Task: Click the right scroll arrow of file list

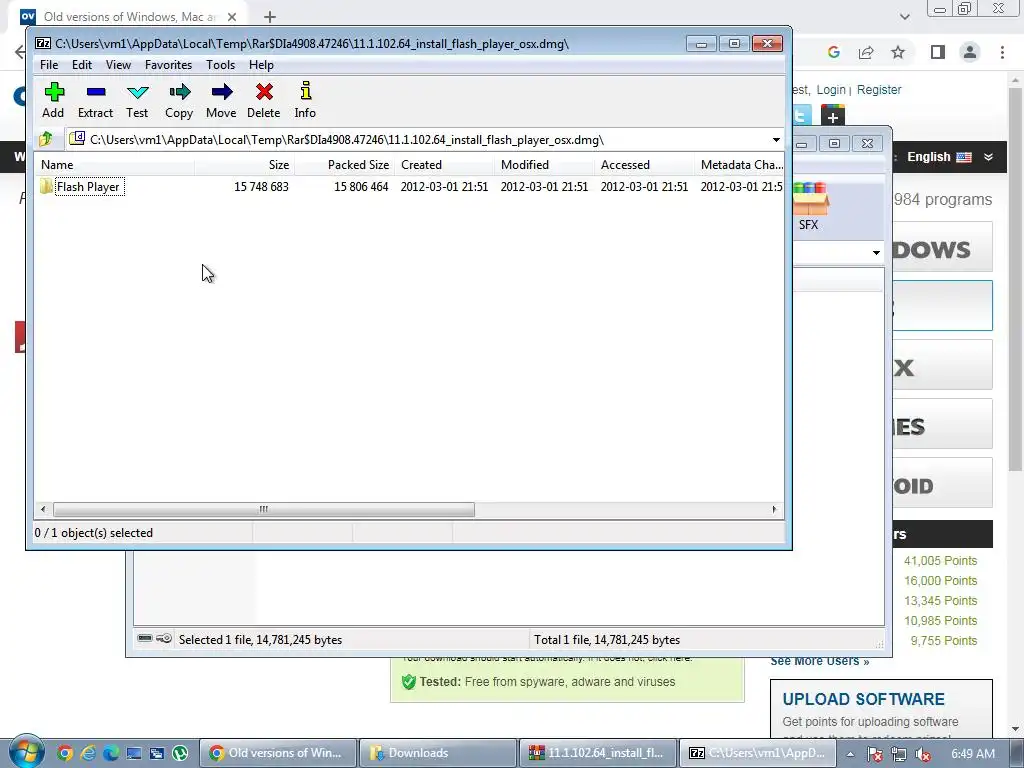Action: pos(775,509)
